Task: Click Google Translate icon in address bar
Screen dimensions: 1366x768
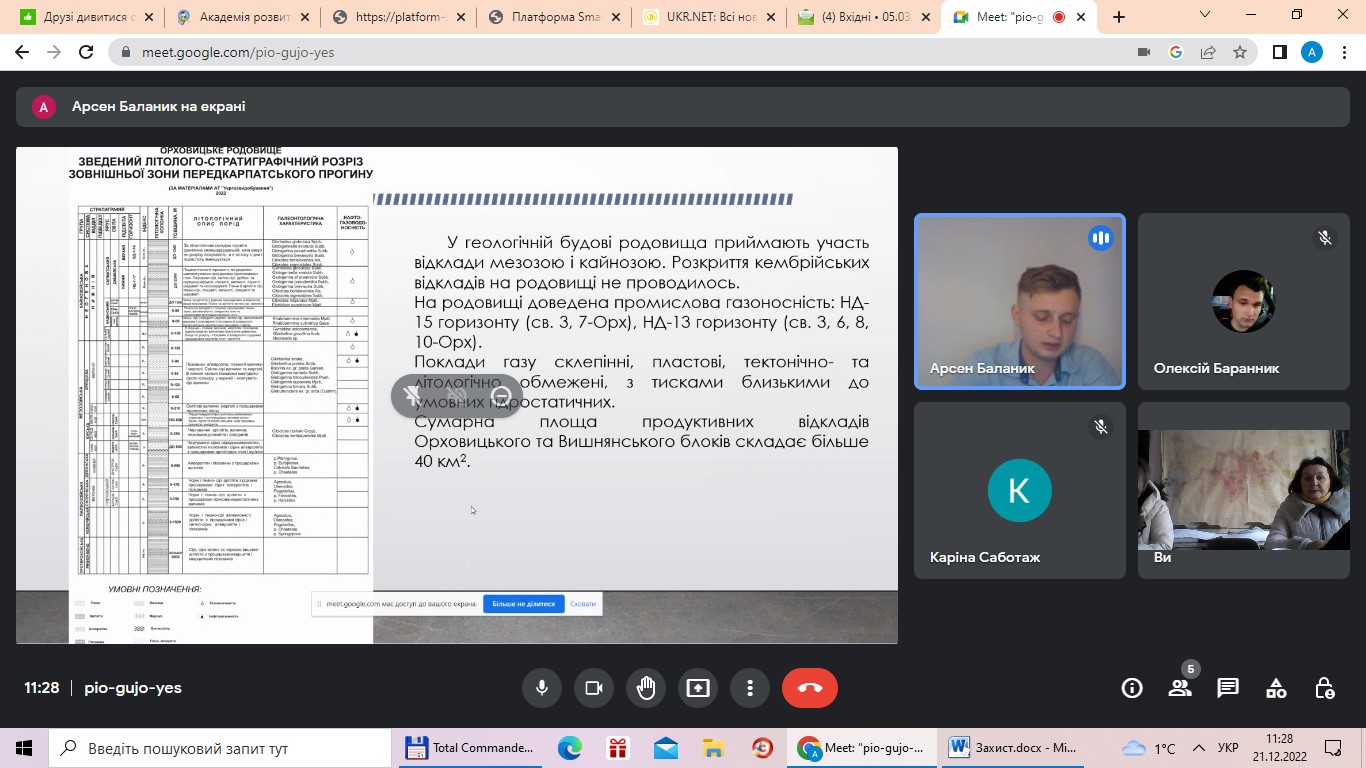Action: 1176,53
